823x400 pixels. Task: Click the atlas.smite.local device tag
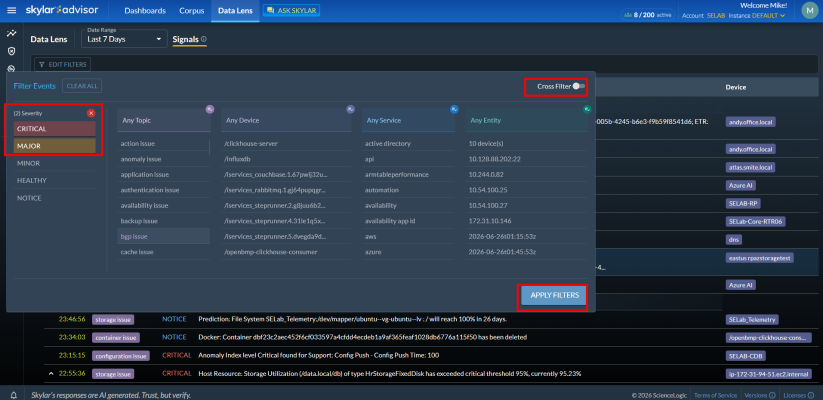pos(751,167)
